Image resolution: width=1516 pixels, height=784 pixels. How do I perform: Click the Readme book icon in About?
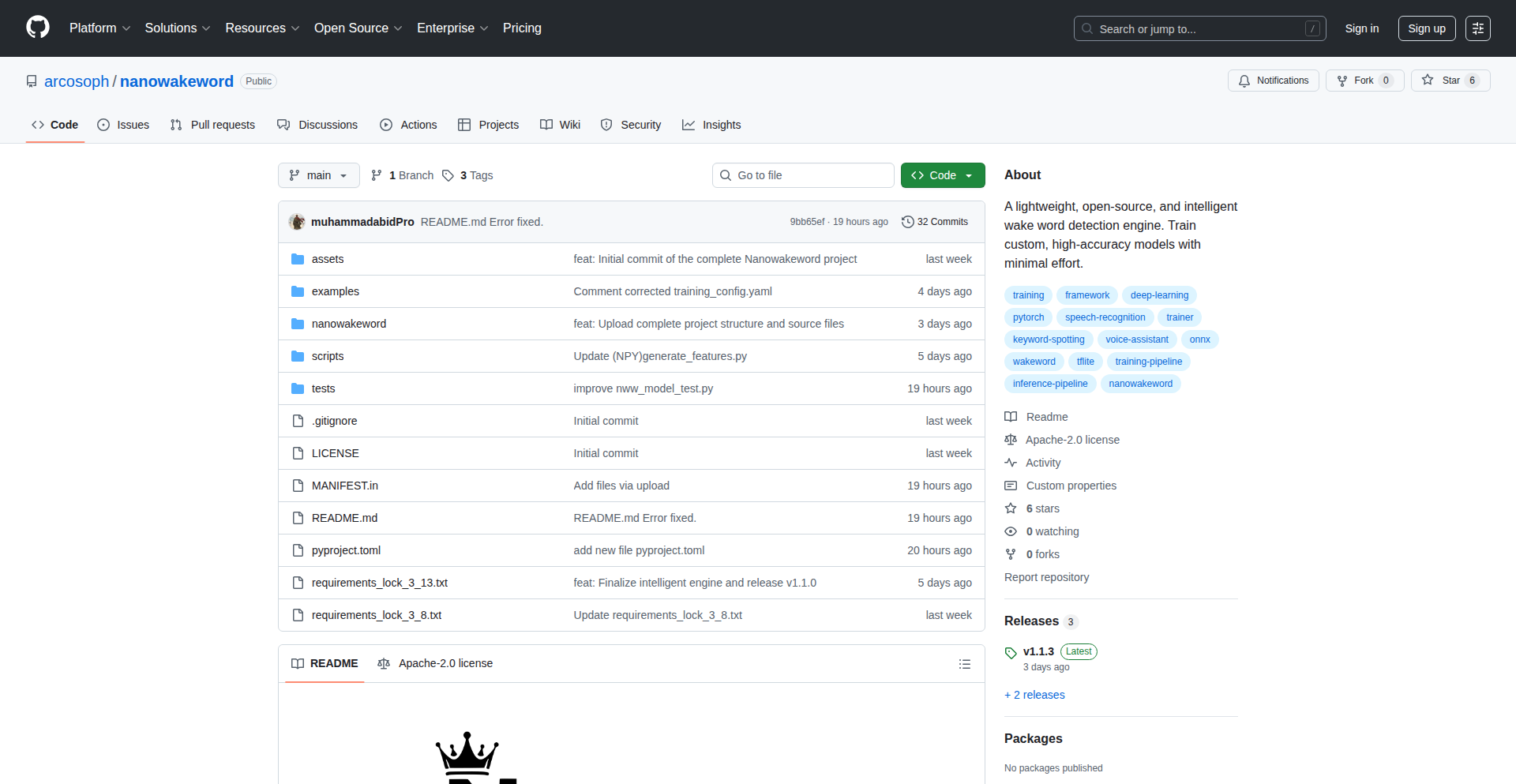tap(1011, 417)
